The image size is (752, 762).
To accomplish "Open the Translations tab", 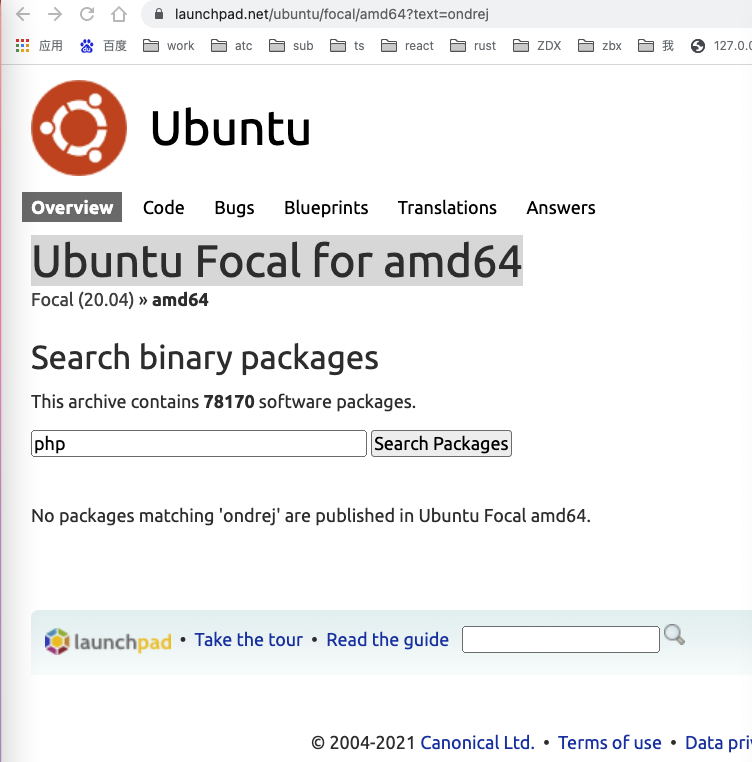I will (x=447, y=208).
